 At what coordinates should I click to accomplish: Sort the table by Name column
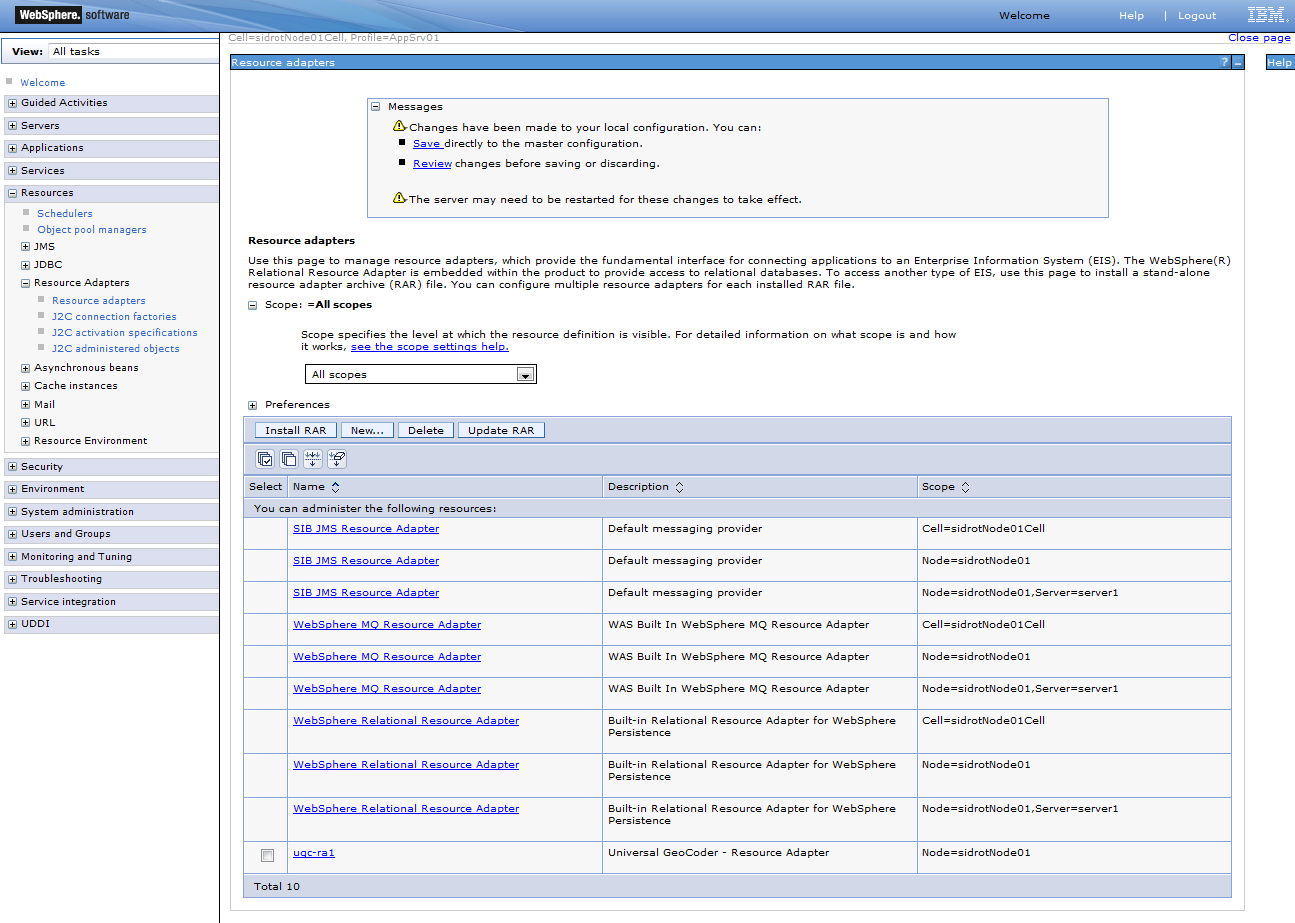click(336, 487)
